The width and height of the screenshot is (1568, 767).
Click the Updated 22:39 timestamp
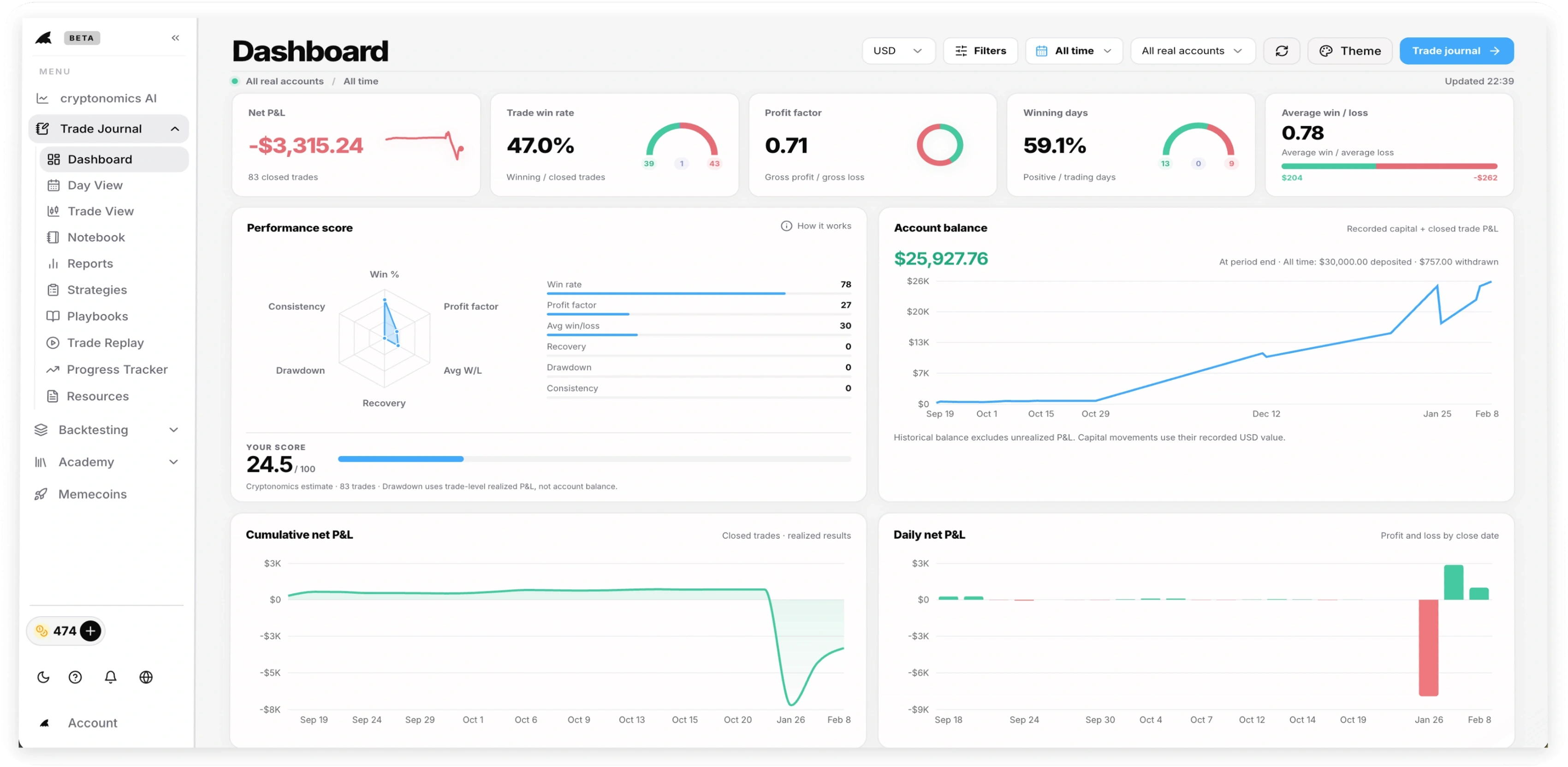point(1479,81)
